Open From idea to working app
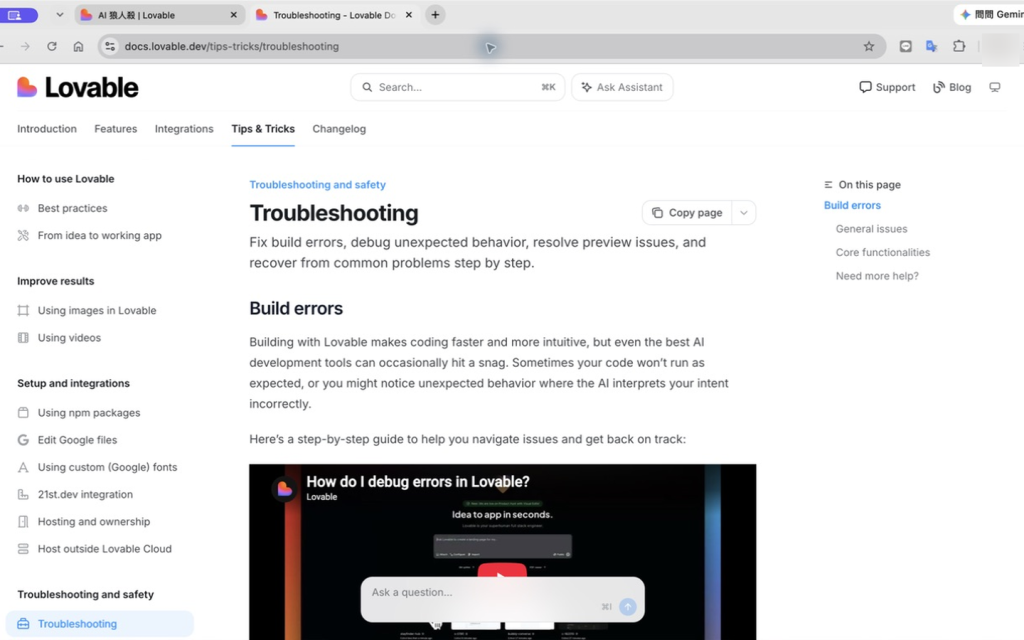1024x640 pixels. pyautogui.click(x=99, y=236)
